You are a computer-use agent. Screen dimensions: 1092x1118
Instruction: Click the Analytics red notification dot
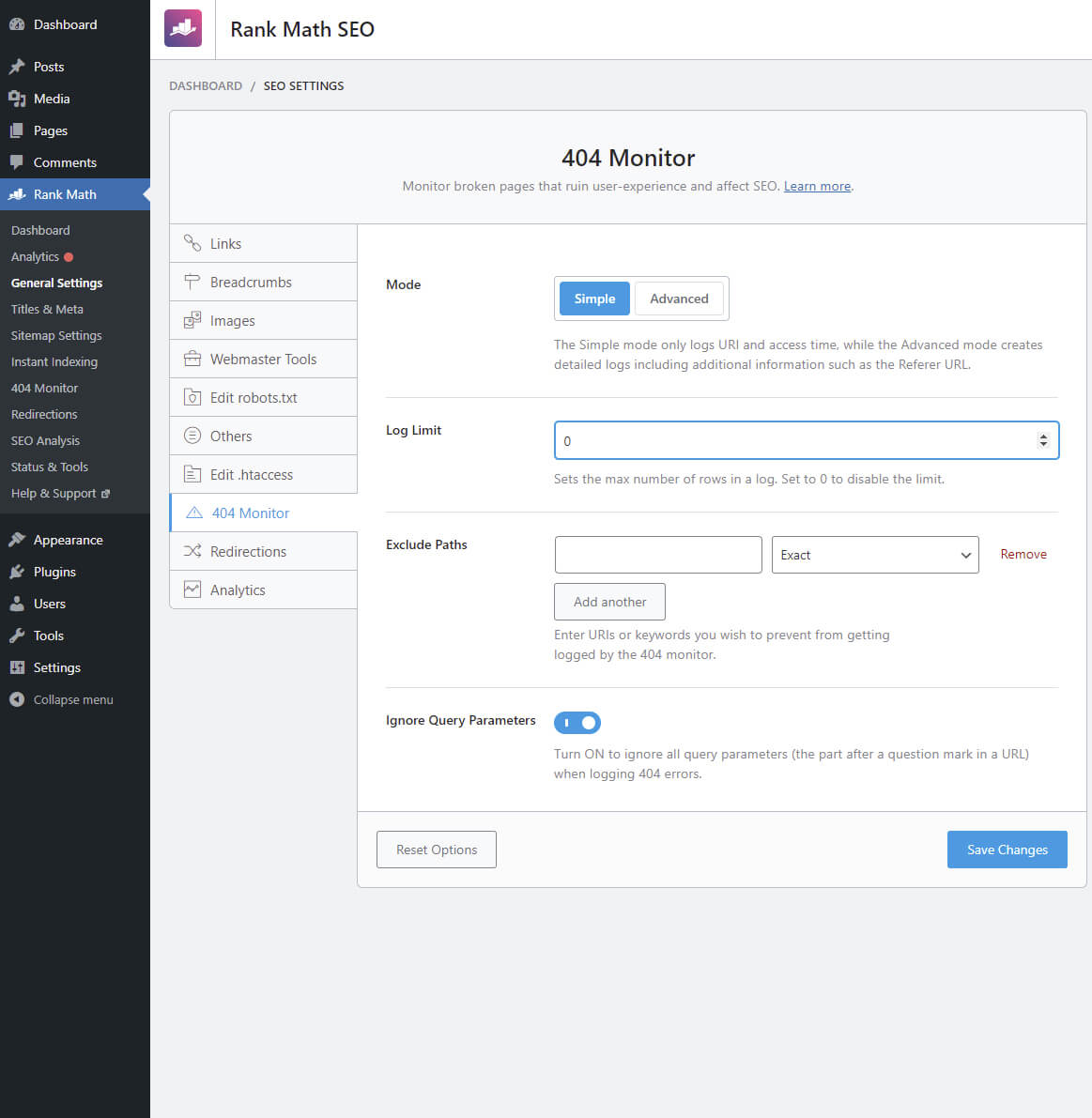coord(69,256)
